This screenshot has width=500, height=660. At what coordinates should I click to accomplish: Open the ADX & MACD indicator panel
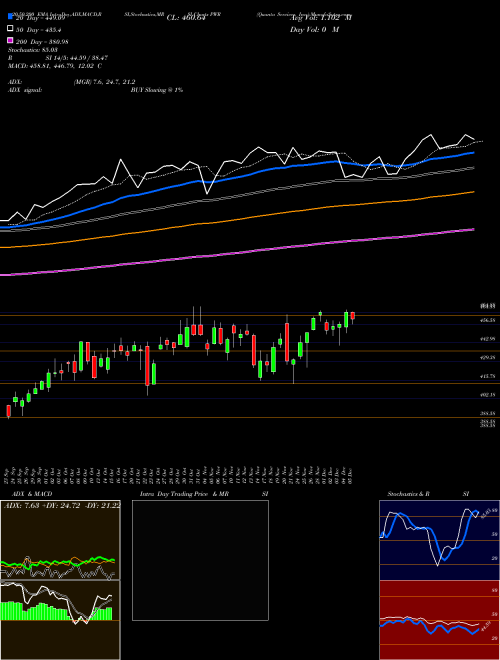(60, 540)
